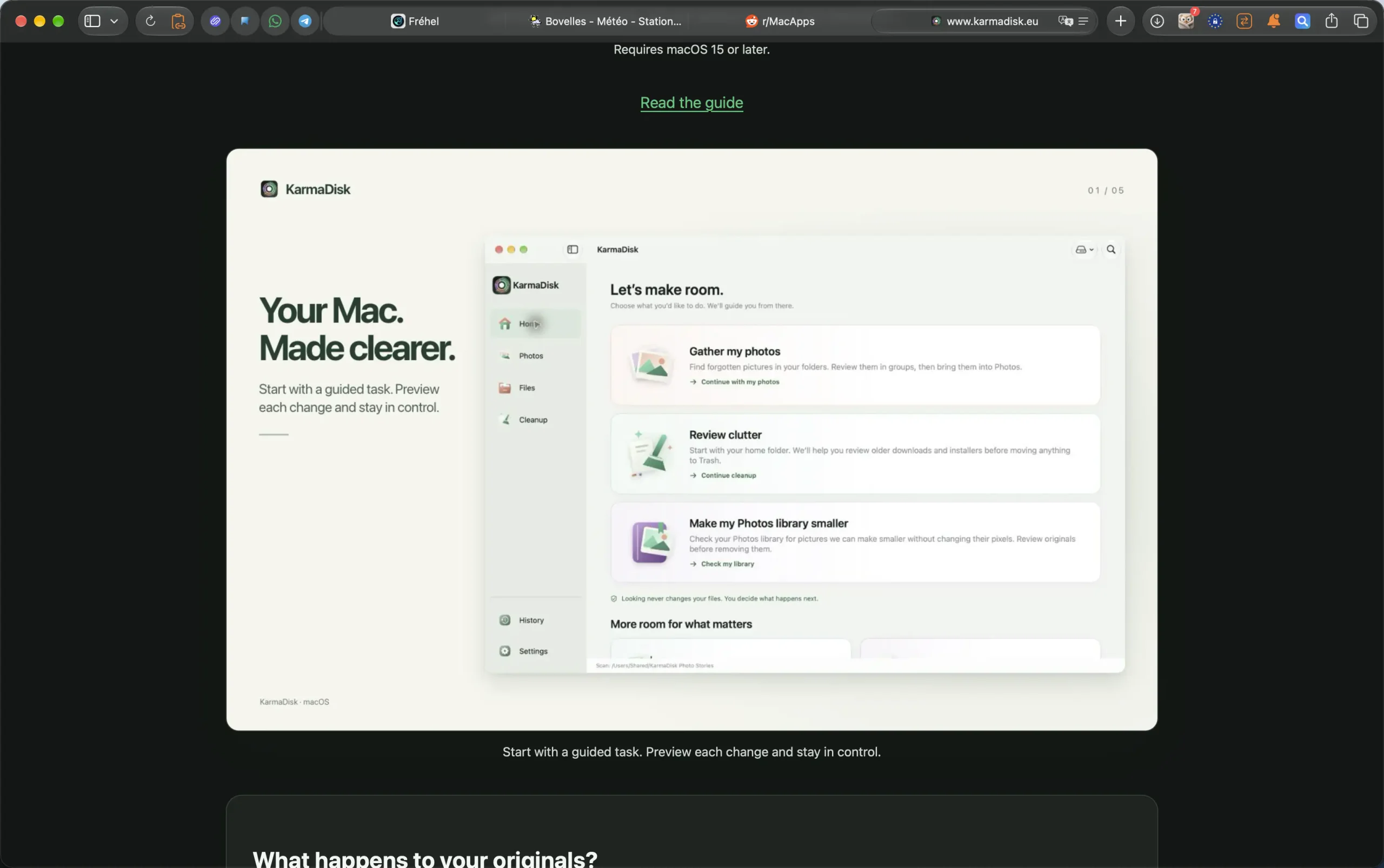Reload the page with the refresh icon
Viewport: 1384px width, 868px height.
[150, 21]
